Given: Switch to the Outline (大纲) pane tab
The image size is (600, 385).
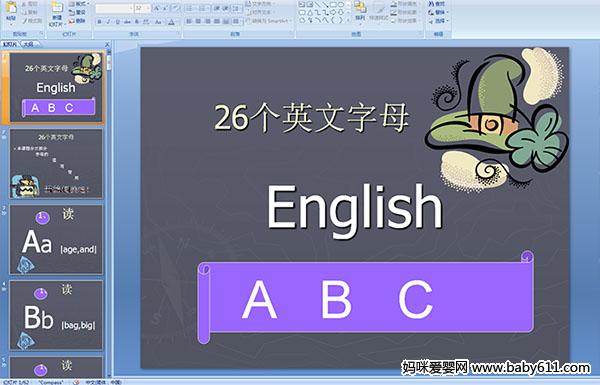Looking at the screenshot, I should pos(28,44).
